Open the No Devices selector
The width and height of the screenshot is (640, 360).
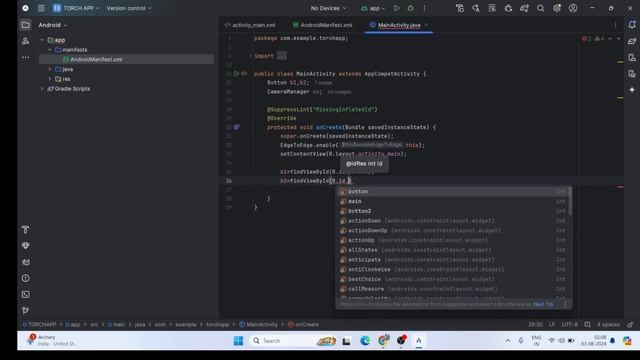pos(328,8)
